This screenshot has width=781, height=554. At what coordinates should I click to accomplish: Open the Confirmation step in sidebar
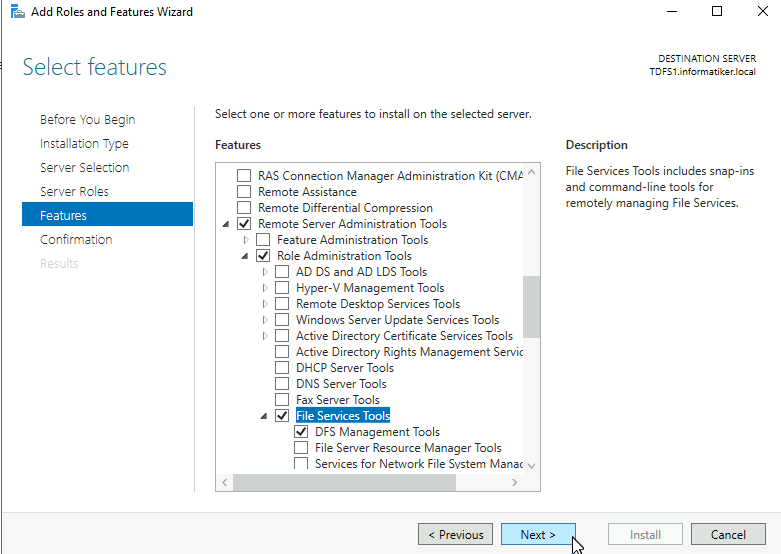point(76,239)
